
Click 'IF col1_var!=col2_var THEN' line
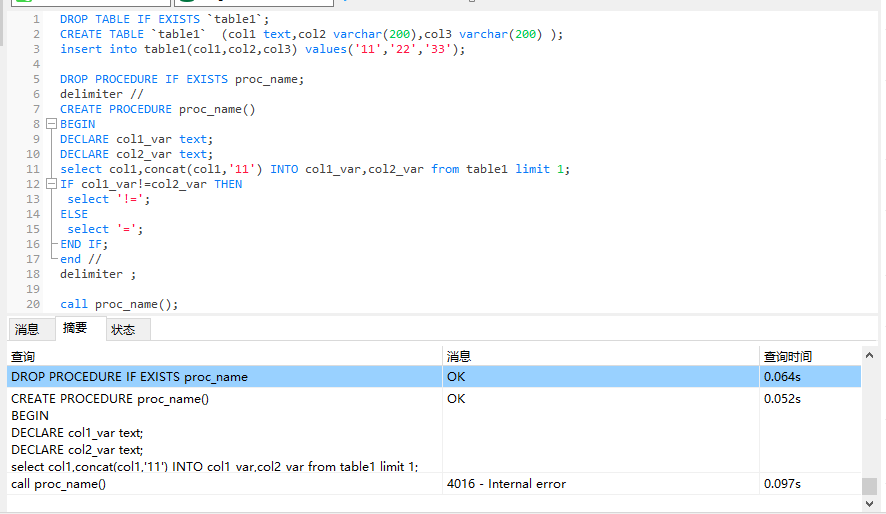(x=151, y=184)
